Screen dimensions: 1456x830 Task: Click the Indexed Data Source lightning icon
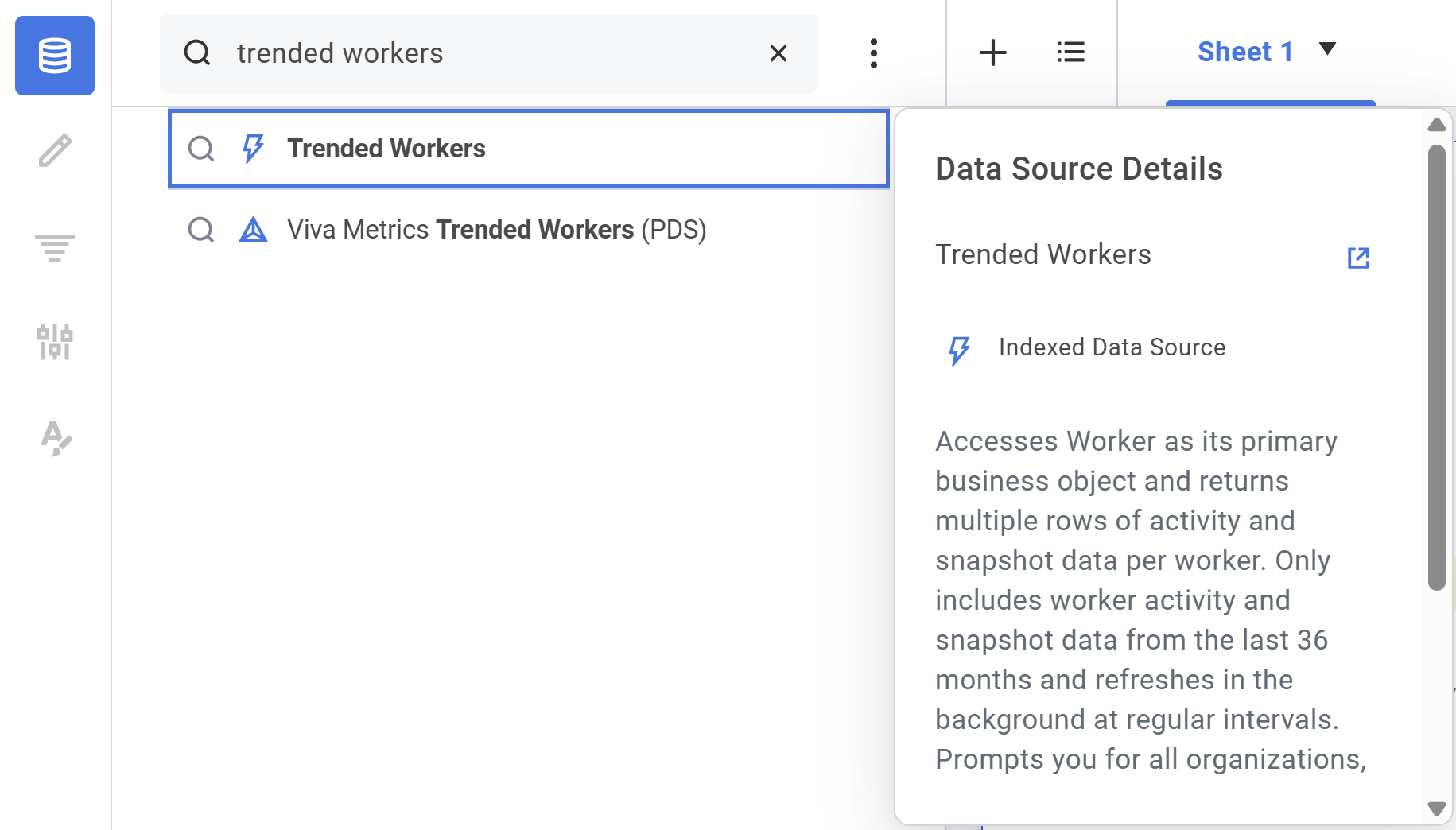960,349
